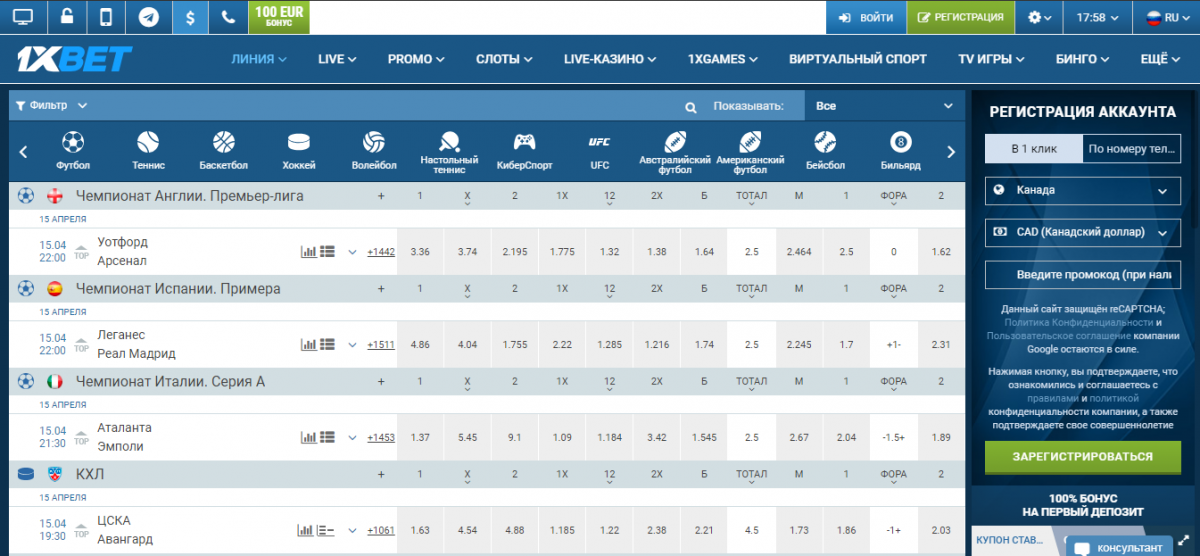This screenshot has width=1200, height=556.
Task: Open the Фильтр dropdown
Action: [50, 105]
